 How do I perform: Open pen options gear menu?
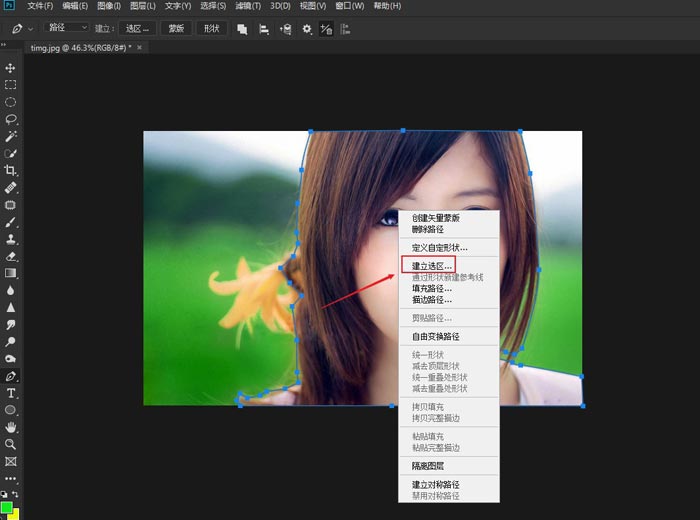307,29
